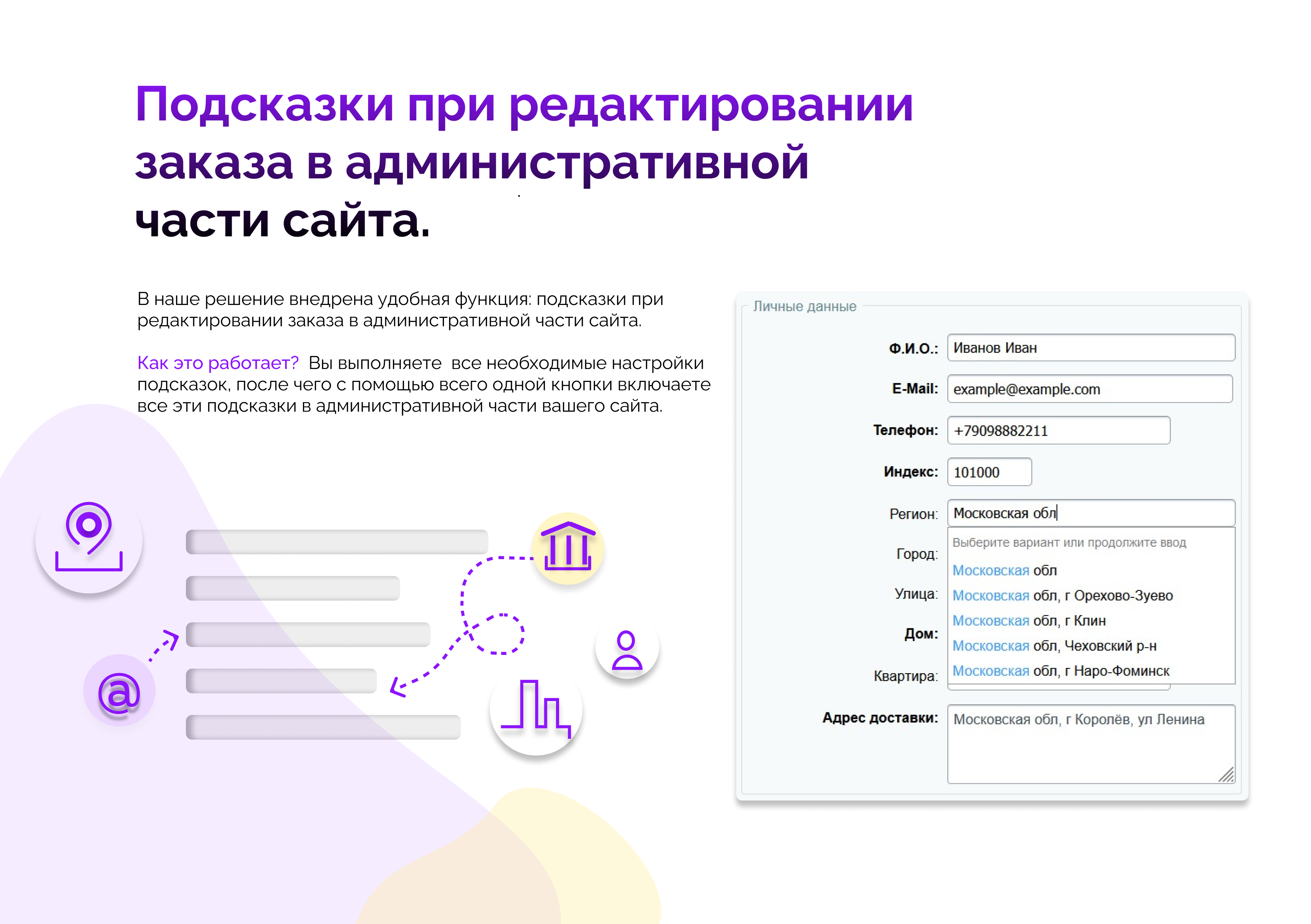Pick Московская обл, г Клин option
This screenshot has width=1311, height=924.
(1029, 621)
